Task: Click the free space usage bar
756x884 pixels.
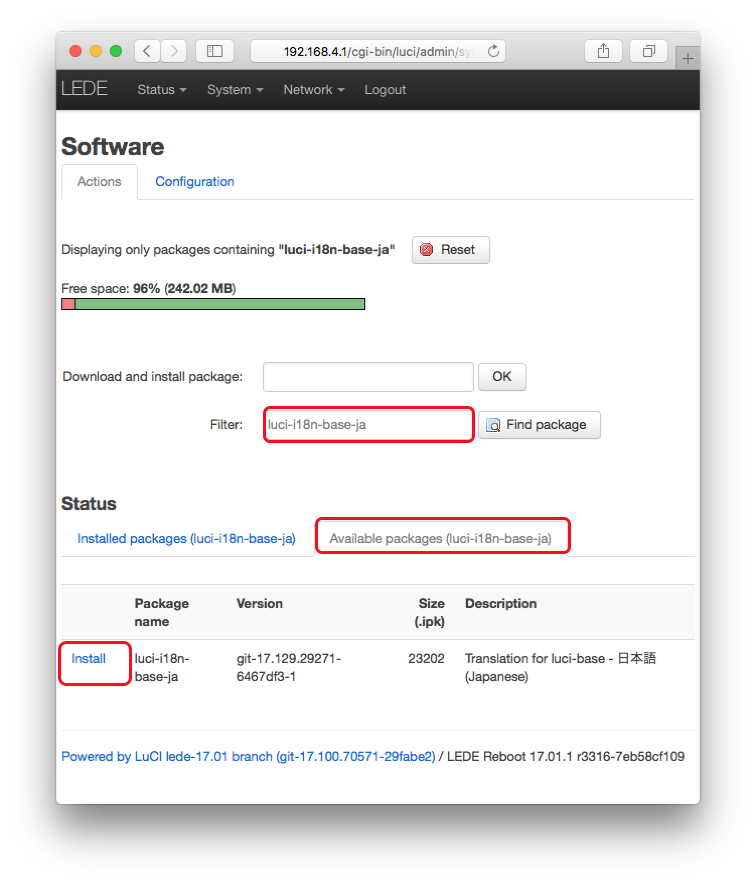Action: [213, 304]
